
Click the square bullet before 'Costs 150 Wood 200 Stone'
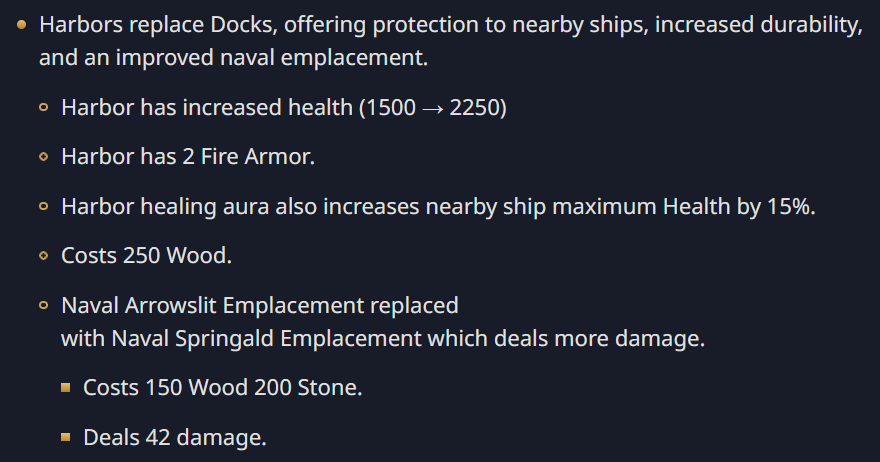click(66, 387)
